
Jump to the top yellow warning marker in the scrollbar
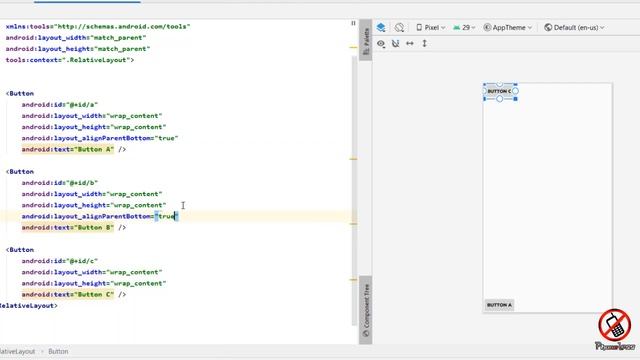pyautogui.click(x=353, y=47)
